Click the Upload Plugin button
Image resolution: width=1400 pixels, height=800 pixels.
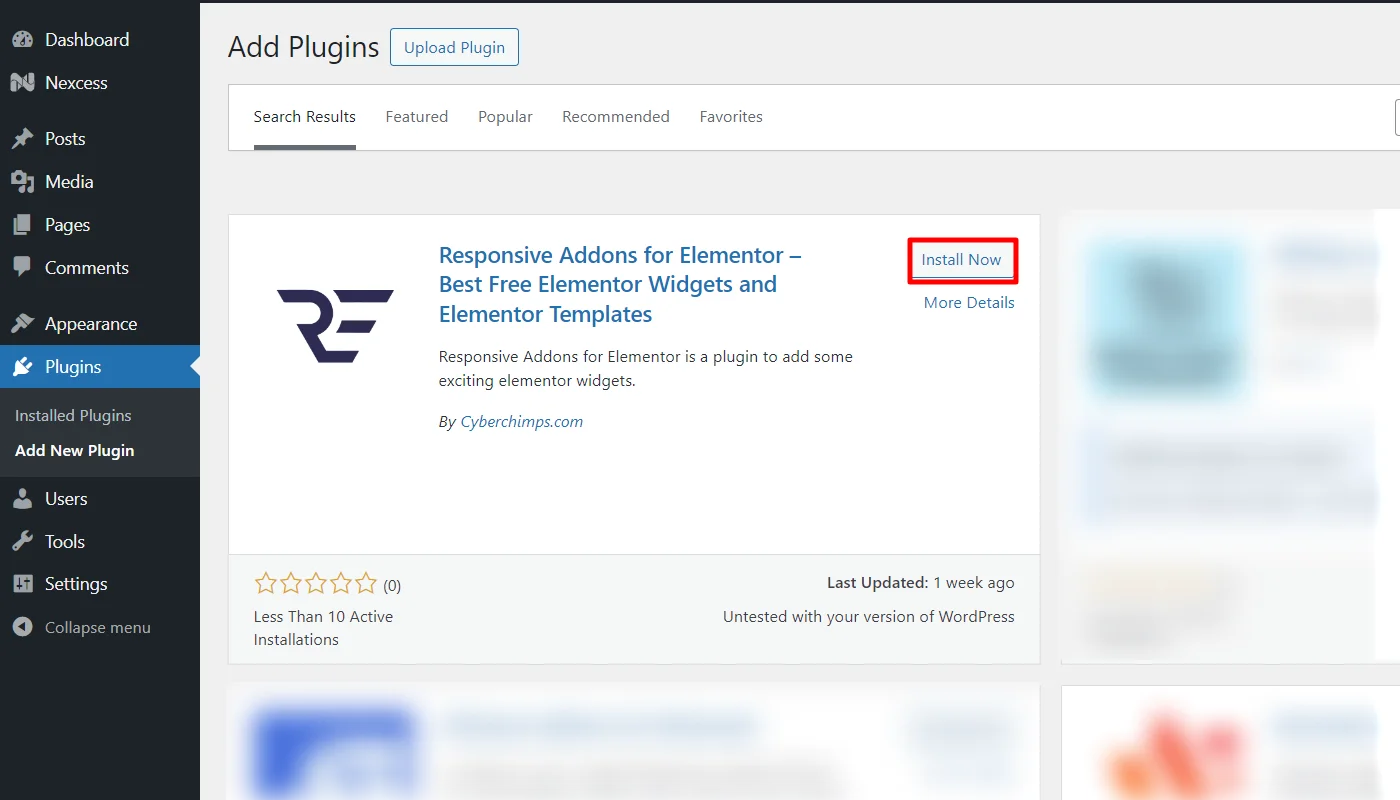454,47
